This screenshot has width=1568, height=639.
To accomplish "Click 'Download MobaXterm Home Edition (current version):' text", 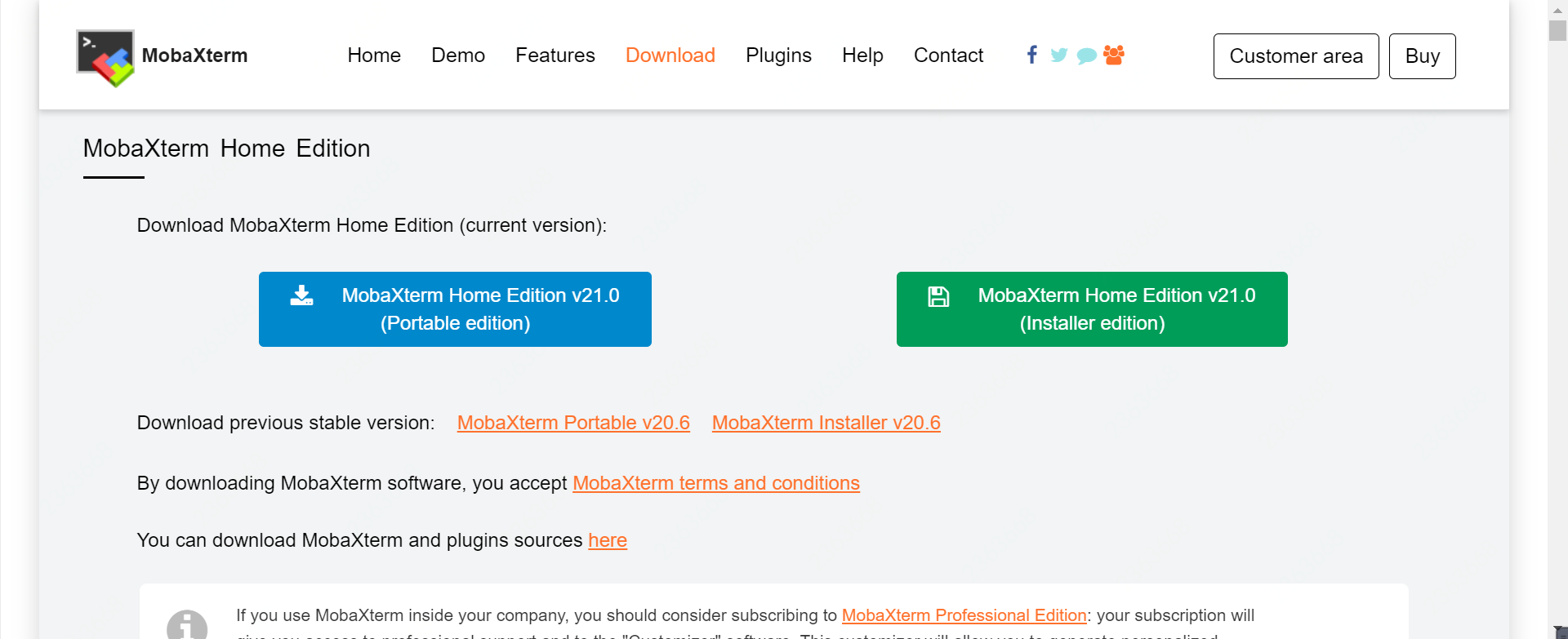I will (372, 225).
